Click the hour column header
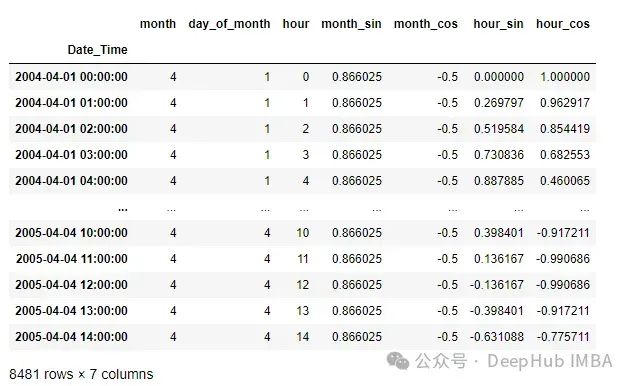The width and height of the screenshot is (632, 386). (x=295, y=24)
